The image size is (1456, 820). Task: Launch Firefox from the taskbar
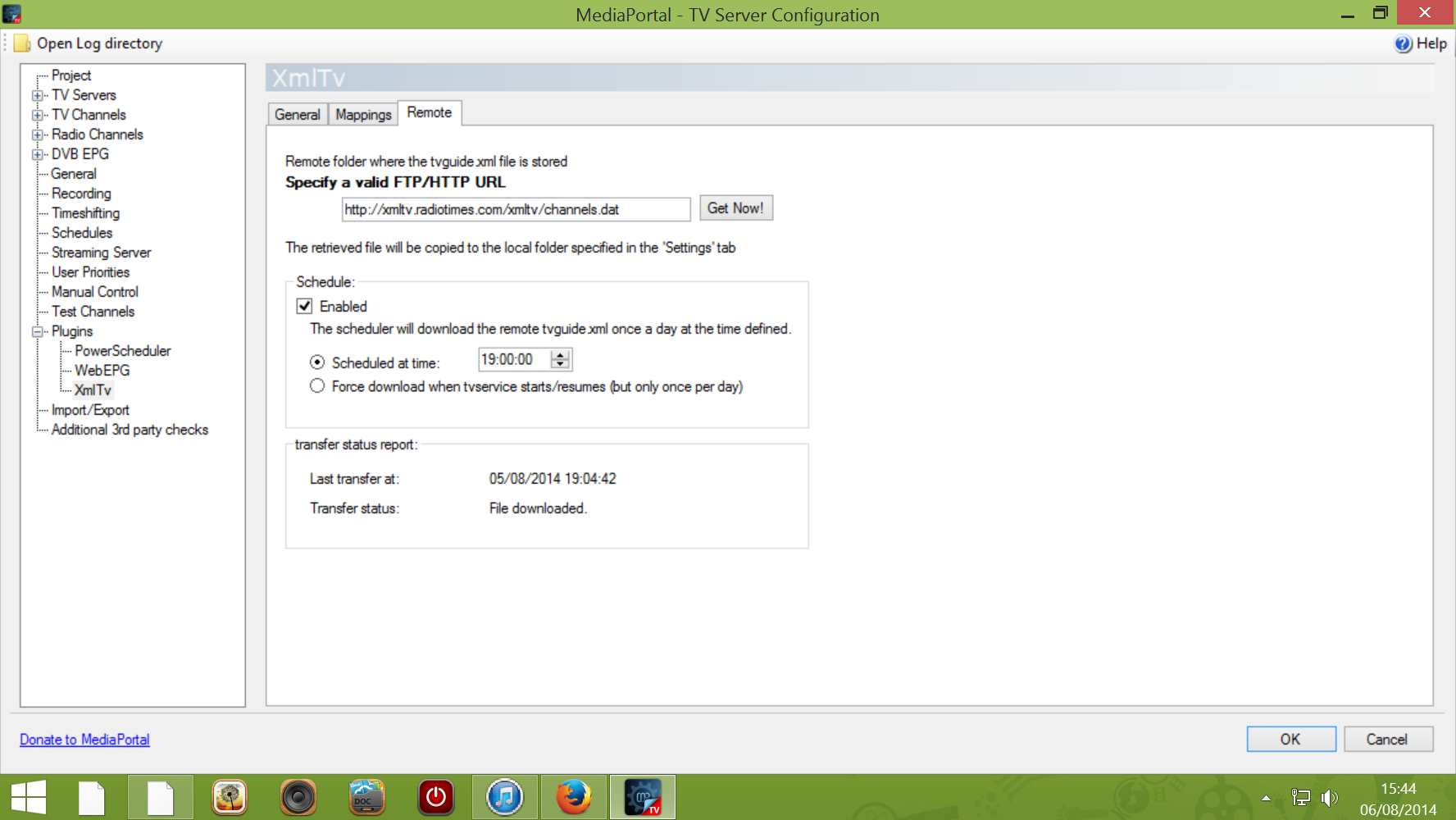click(573, 797)
